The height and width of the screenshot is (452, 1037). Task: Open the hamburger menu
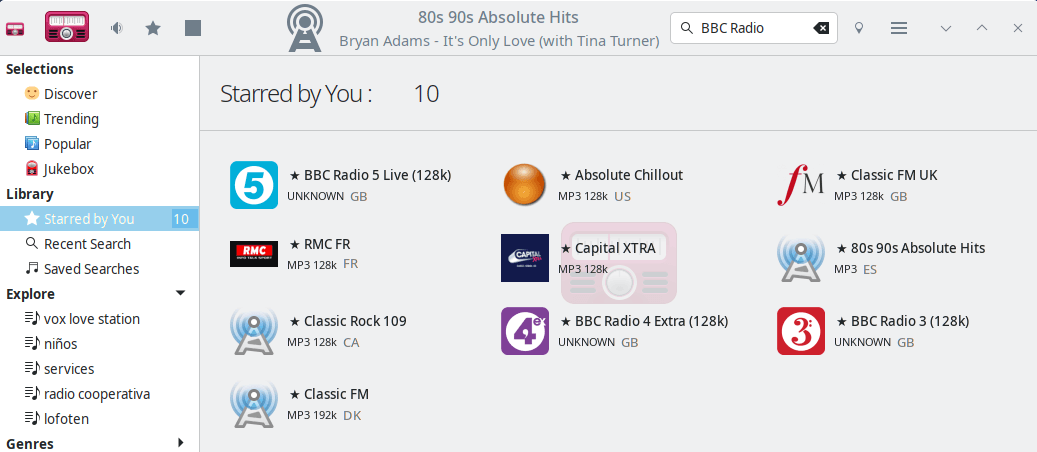point(899,28)
